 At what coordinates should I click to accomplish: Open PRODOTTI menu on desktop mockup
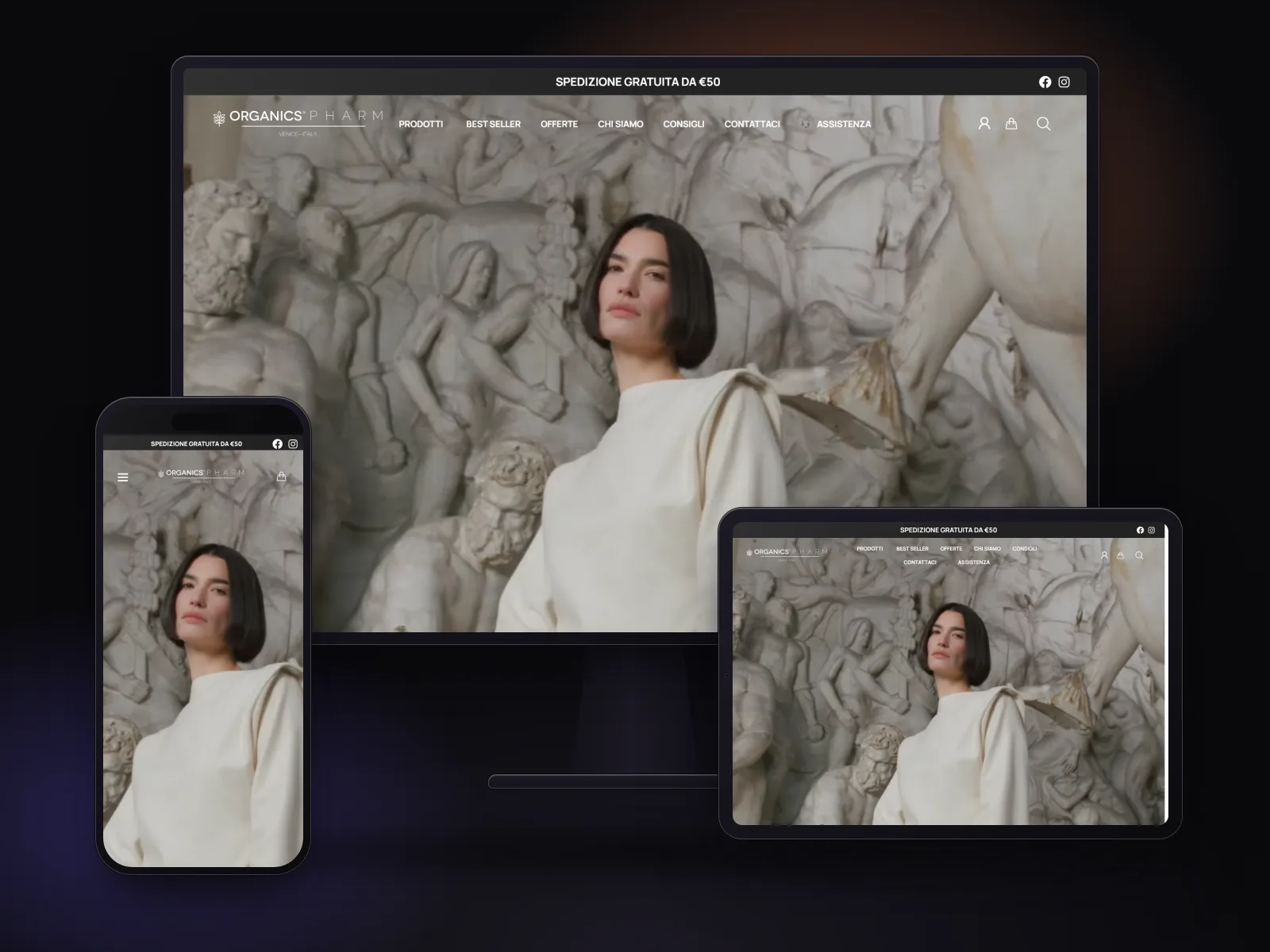pos(421,125)
